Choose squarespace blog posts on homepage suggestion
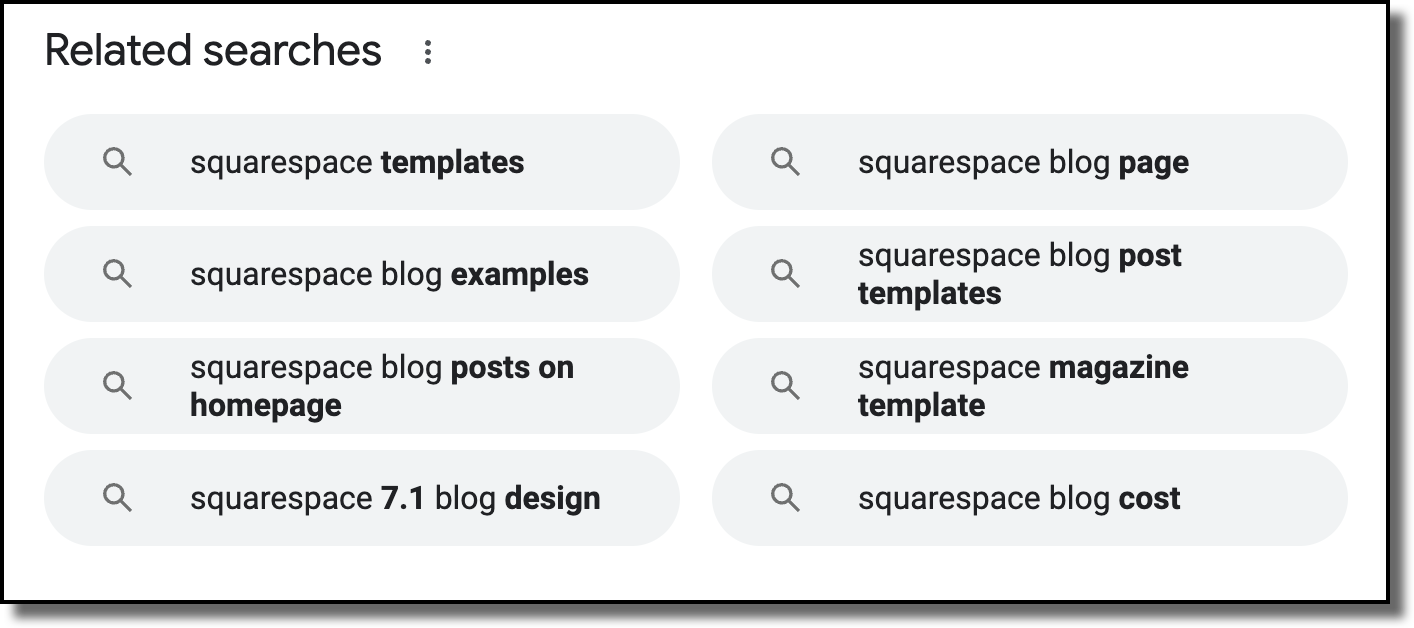1414x628 pixels. pyautogui.click(x=362, y=386)
